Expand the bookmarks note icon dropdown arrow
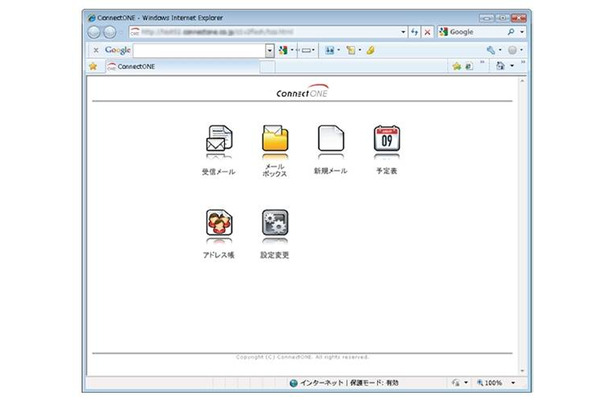This screenshot has height=400, width=610. (x=359, y=50)
